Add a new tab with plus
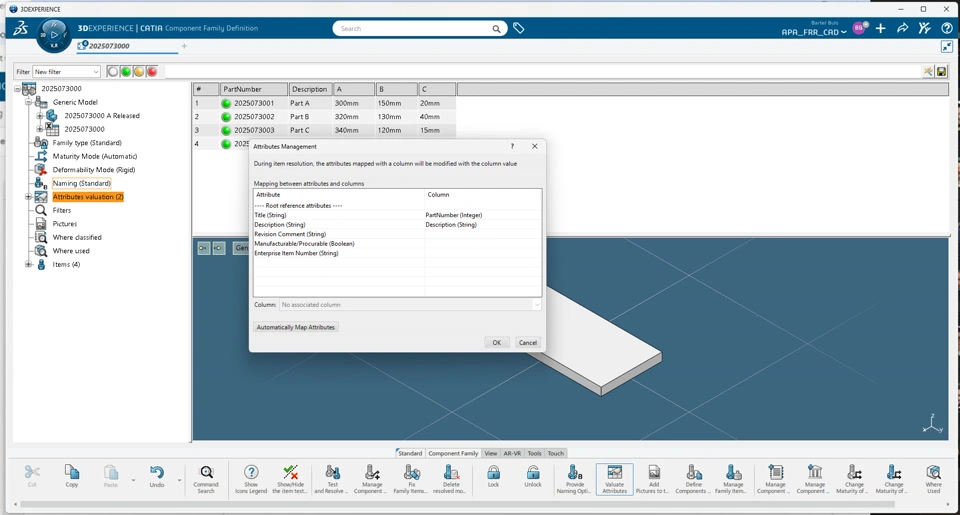The height and width of the screenshot is (515, 960). tap(184, 46)
